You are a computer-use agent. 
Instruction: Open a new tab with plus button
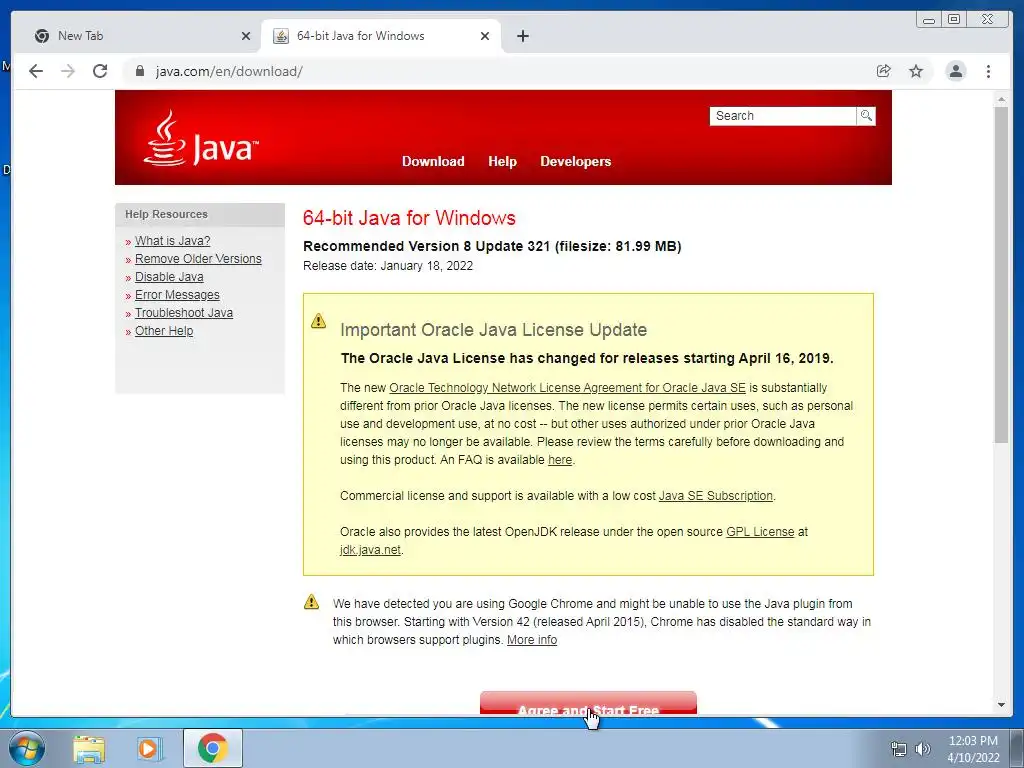(522, 36)
